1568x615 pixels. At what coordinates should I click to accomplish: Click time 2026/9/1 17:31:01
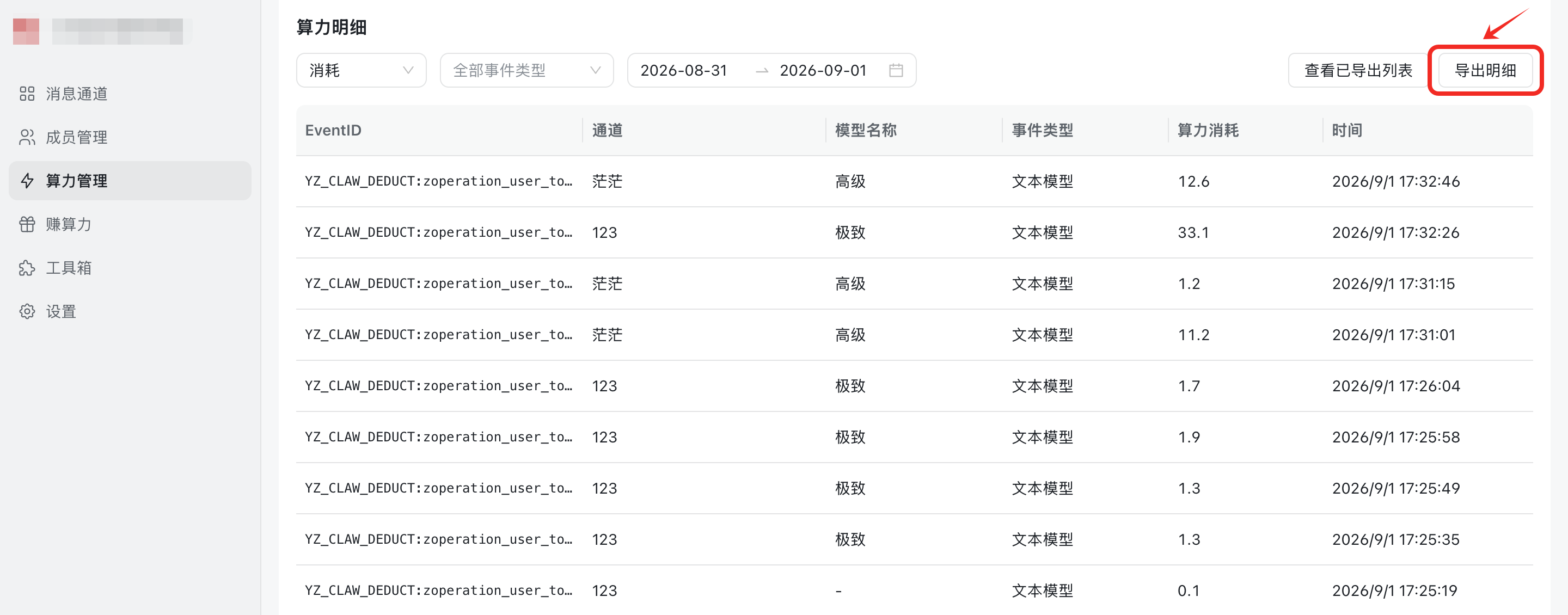1393,335
